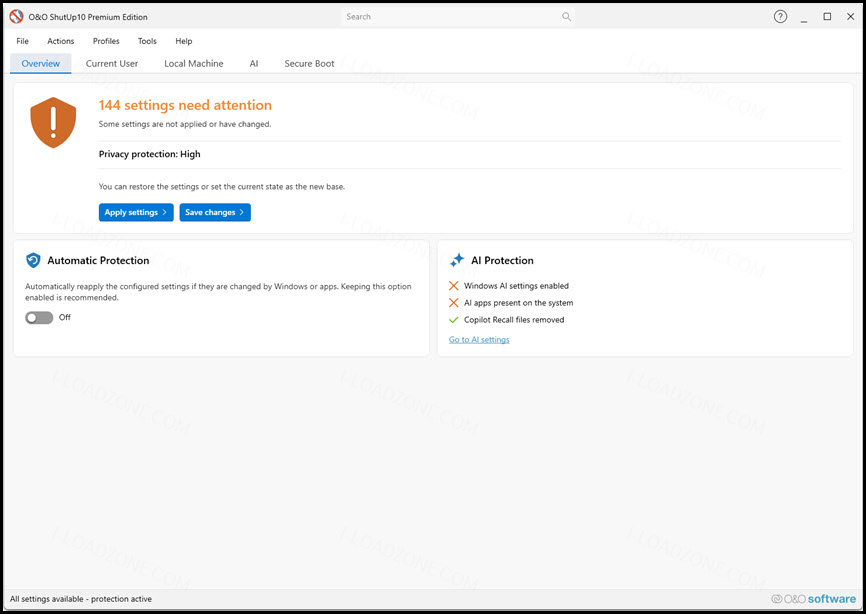Maximize the ShutUp10 window
This screenshot has height=614, width=866.
point(827,17)
